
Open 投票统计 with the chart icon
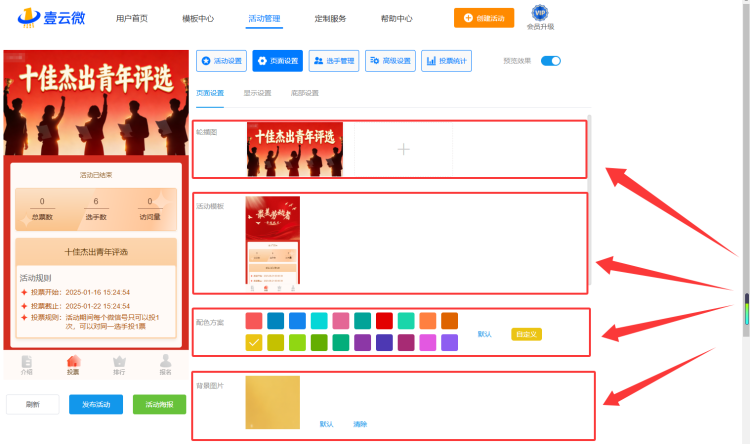pyautogui.click(x=446, y=61)
